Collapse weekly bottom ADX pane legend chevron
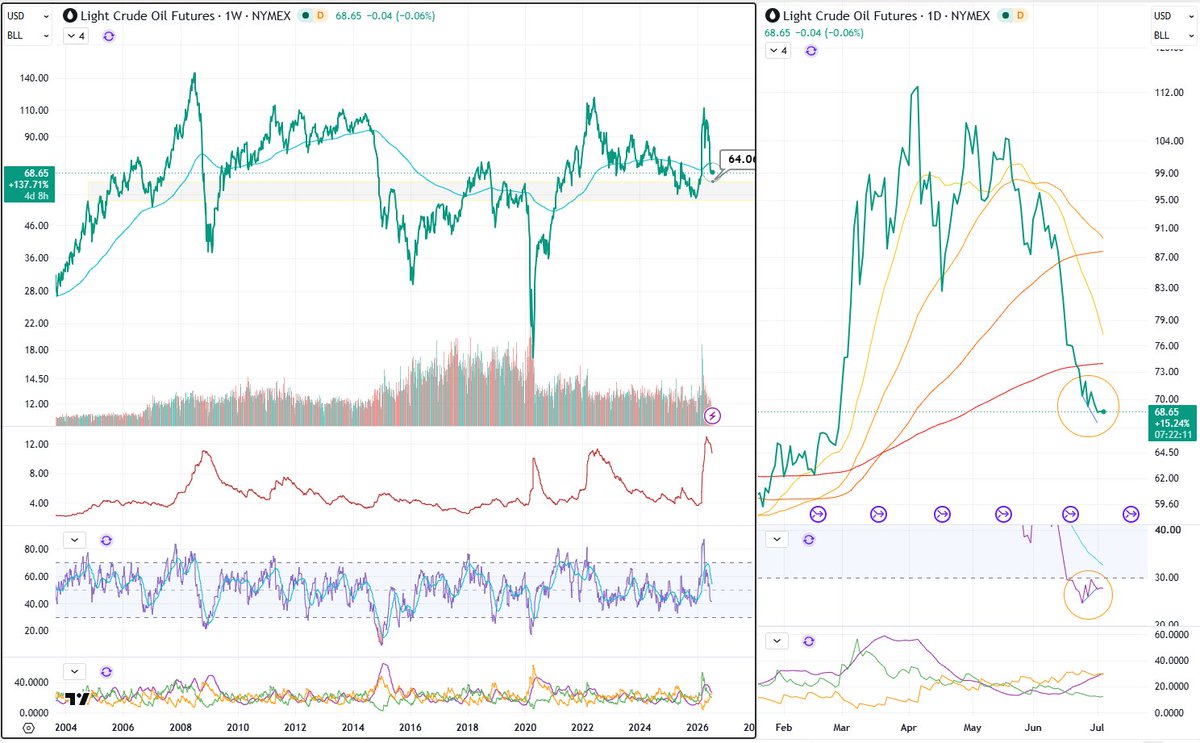1200x743 pixels. [77, 671]
